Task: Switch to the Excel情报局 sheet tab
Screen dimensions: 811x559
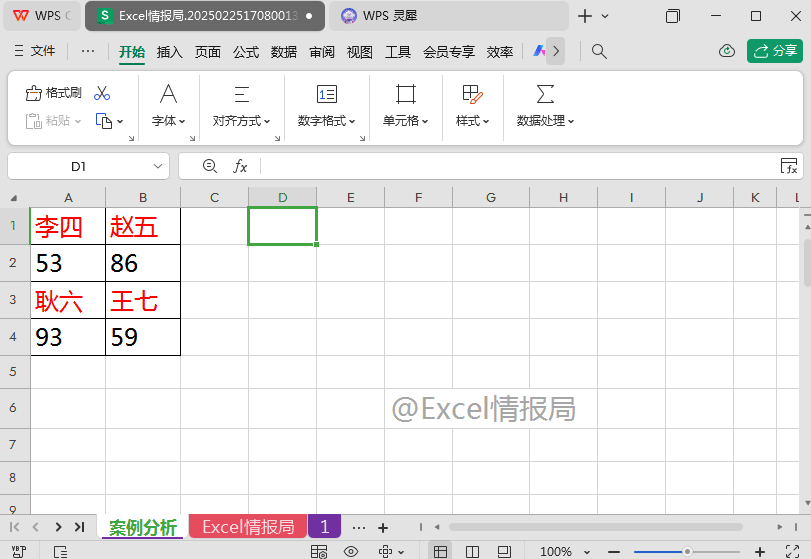Action: (x=248, y=527)
